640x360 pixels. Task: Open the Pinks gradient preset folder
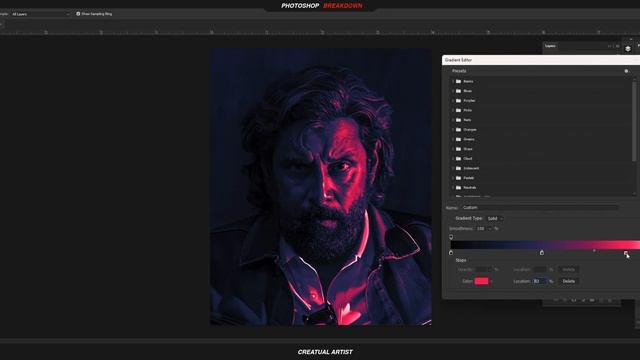pyautogui.click(x=458, y=110)
